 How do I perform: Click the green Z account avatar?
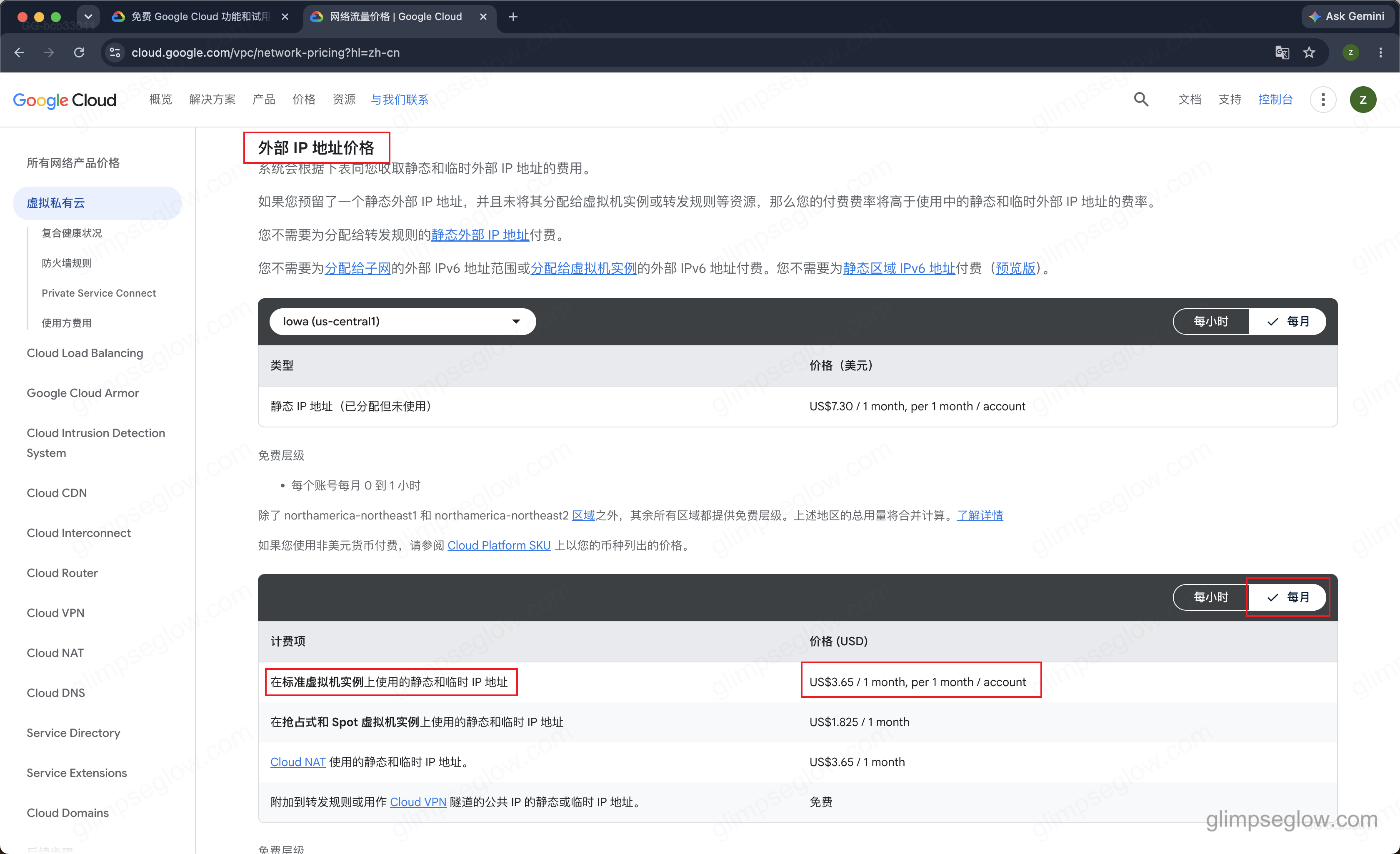point(1362,100)
